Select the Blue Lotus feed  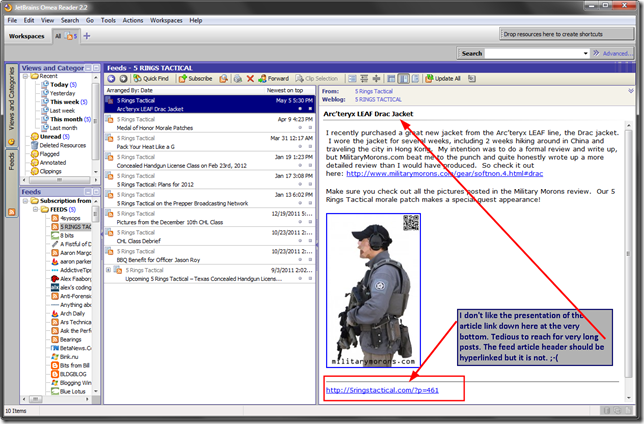[x=68, y=391]
